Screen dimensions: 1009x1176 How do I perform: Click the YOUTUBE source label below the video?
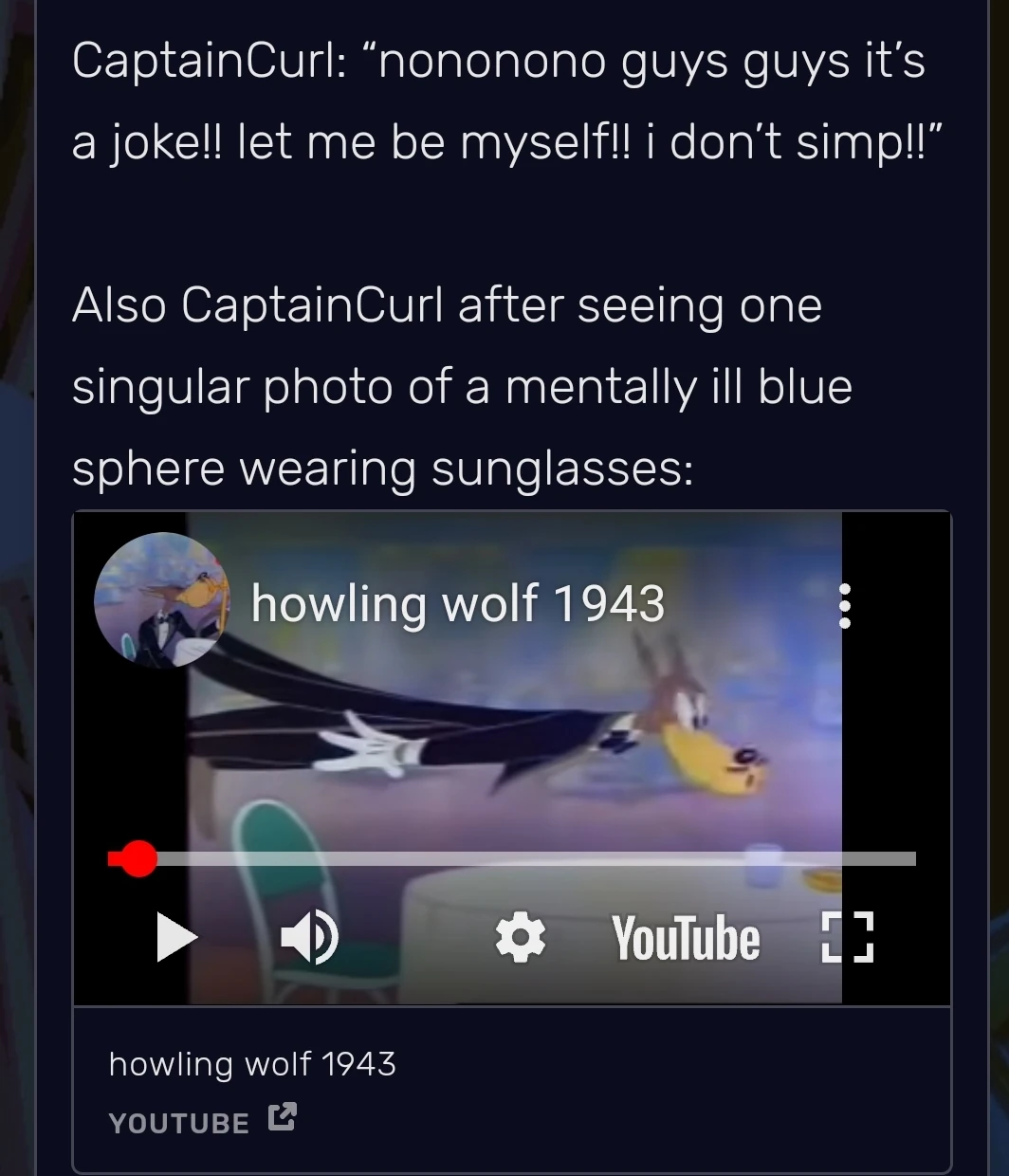point(178,1123)
